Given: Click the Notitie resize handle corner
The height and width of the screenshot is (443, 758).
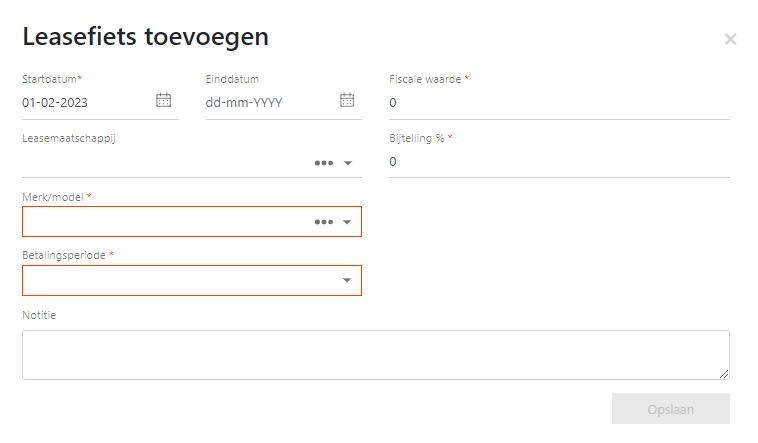Looking at the screenshot, I should pos(724,374).
